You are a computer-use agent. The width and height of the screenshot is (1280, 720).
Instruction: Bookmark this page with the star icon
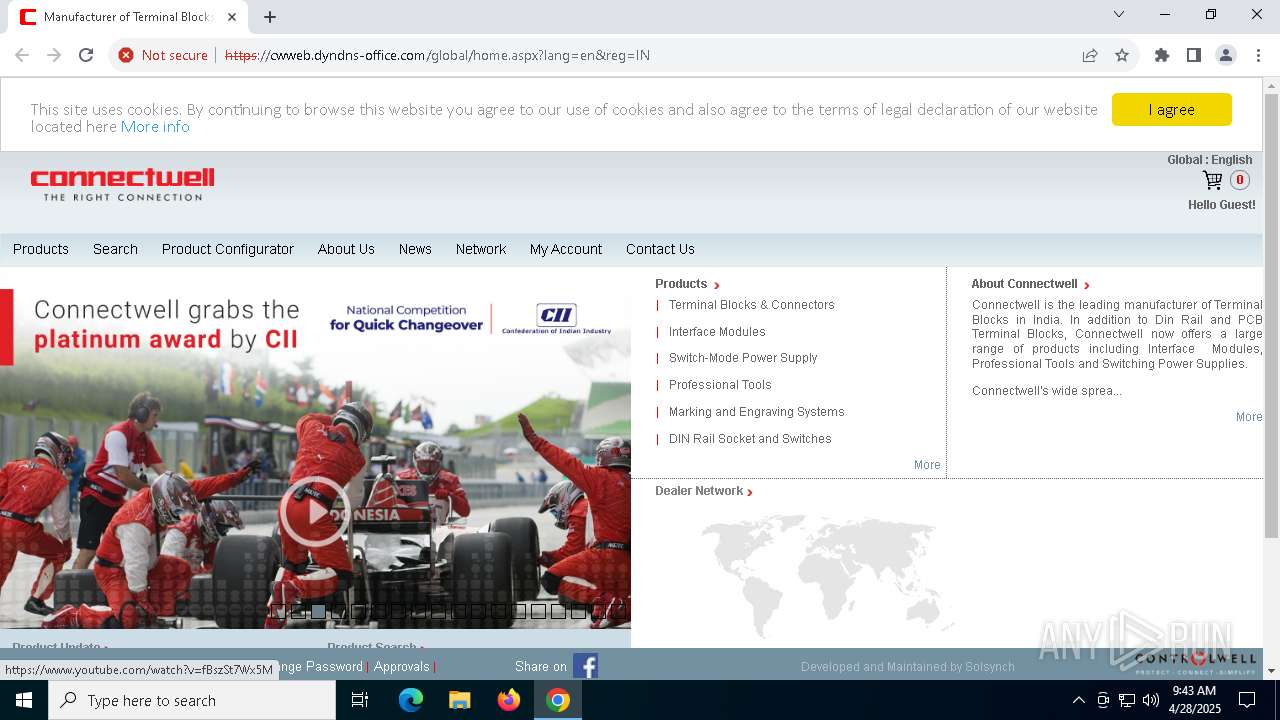1122,55
